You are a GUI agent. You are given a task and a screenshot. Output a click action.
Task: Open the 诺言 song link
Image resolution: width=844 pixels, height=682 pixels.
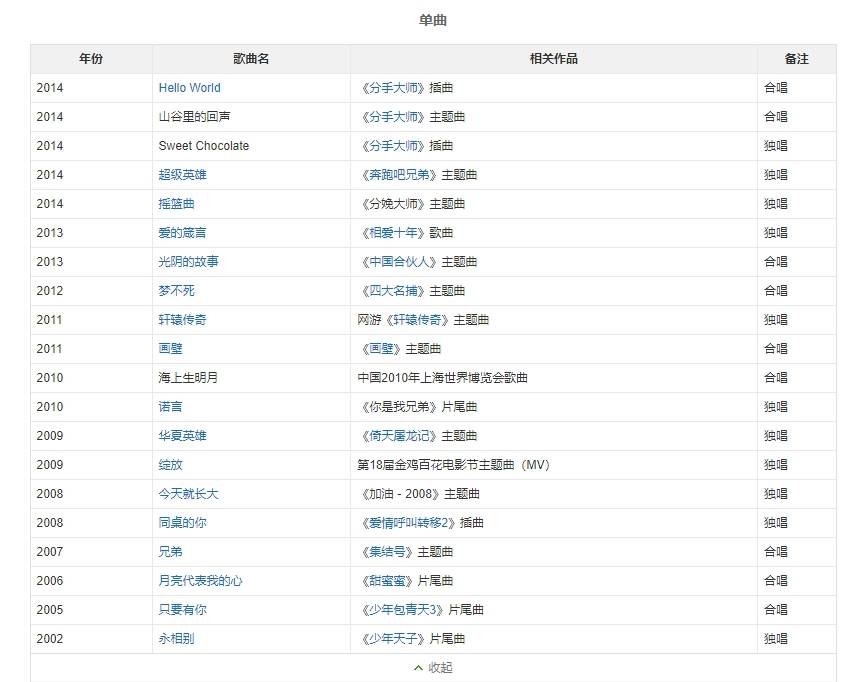pyautogui.click(x=171, y=407)
